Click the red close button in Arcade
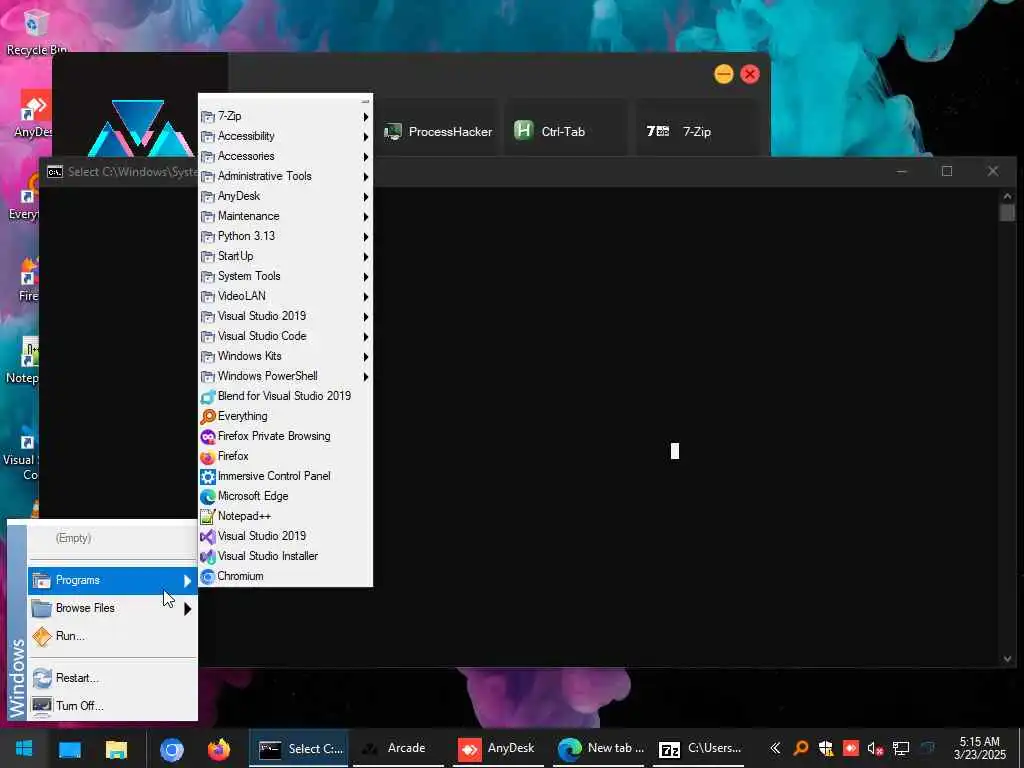Image resolution: width=1024 pixels, height=768 pixels. point(750,74)
